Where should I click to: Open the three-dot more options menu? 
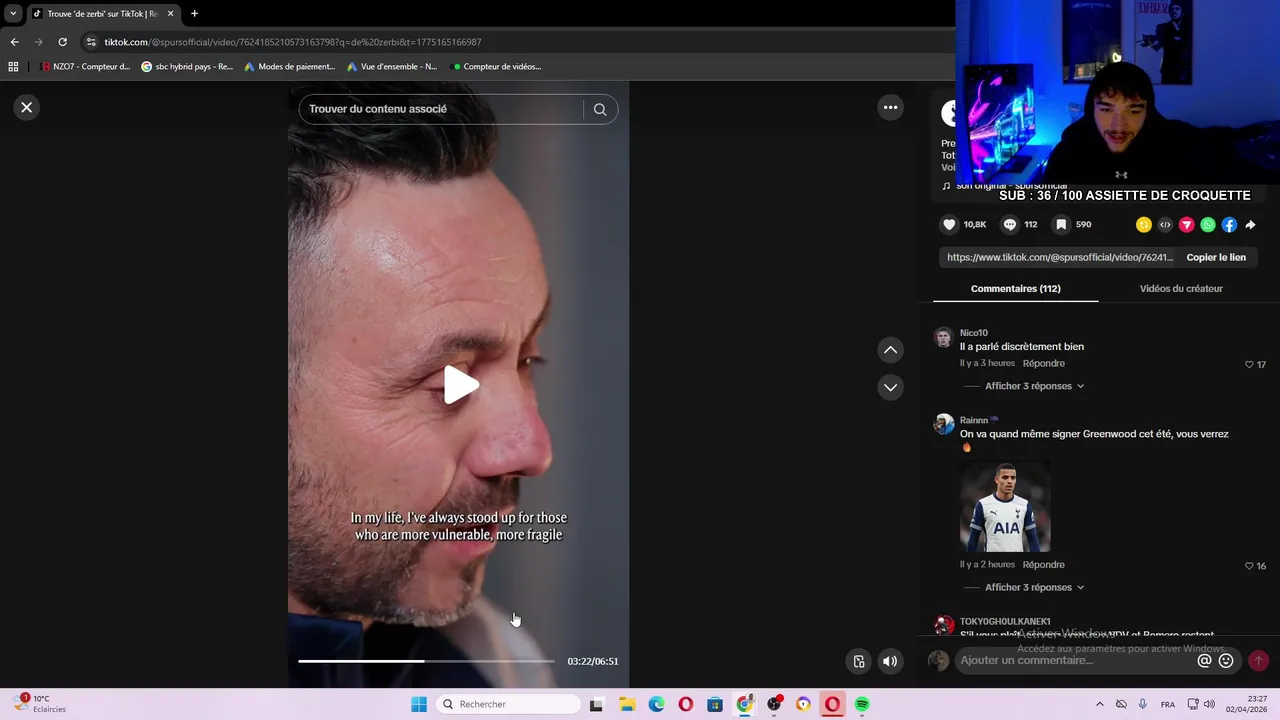click(890, 107)
